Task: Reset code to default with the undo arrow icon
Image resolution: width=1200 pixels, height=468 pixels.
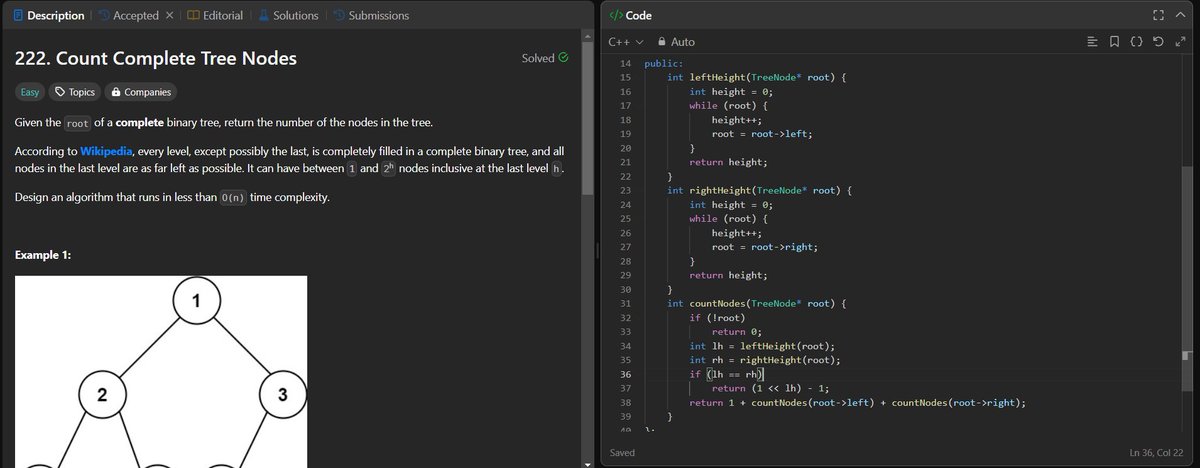Action: coord(1158,42)
